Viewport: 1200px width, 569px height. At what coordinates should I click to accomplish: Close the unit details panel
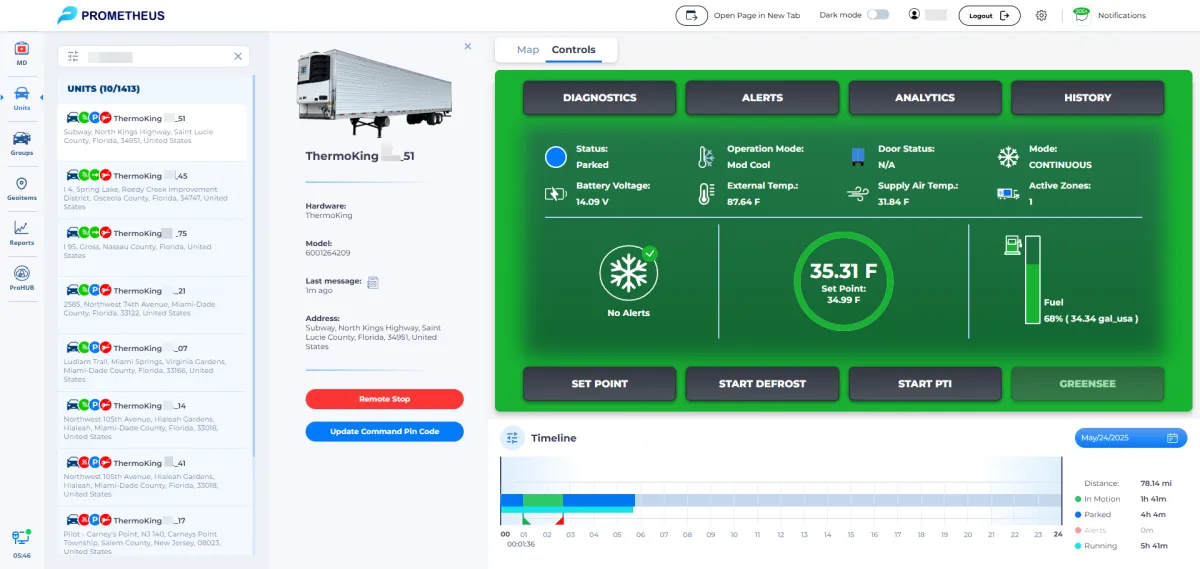tap(467, 46)
